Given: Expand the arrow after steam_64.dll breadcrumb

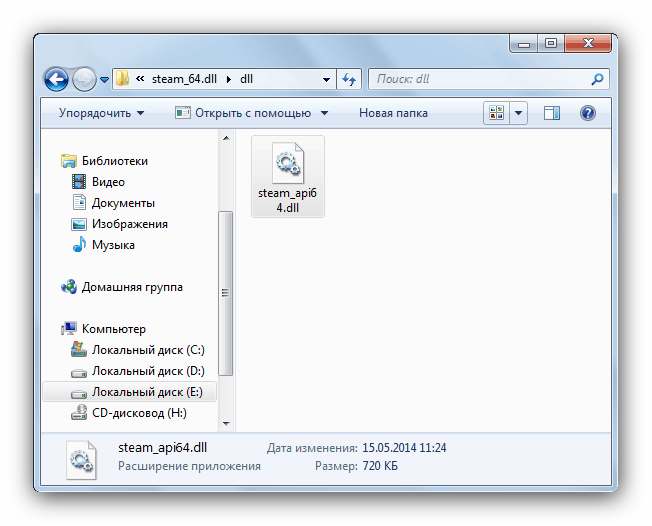Looking at the screenshot, I should click(x=229, y=79).
